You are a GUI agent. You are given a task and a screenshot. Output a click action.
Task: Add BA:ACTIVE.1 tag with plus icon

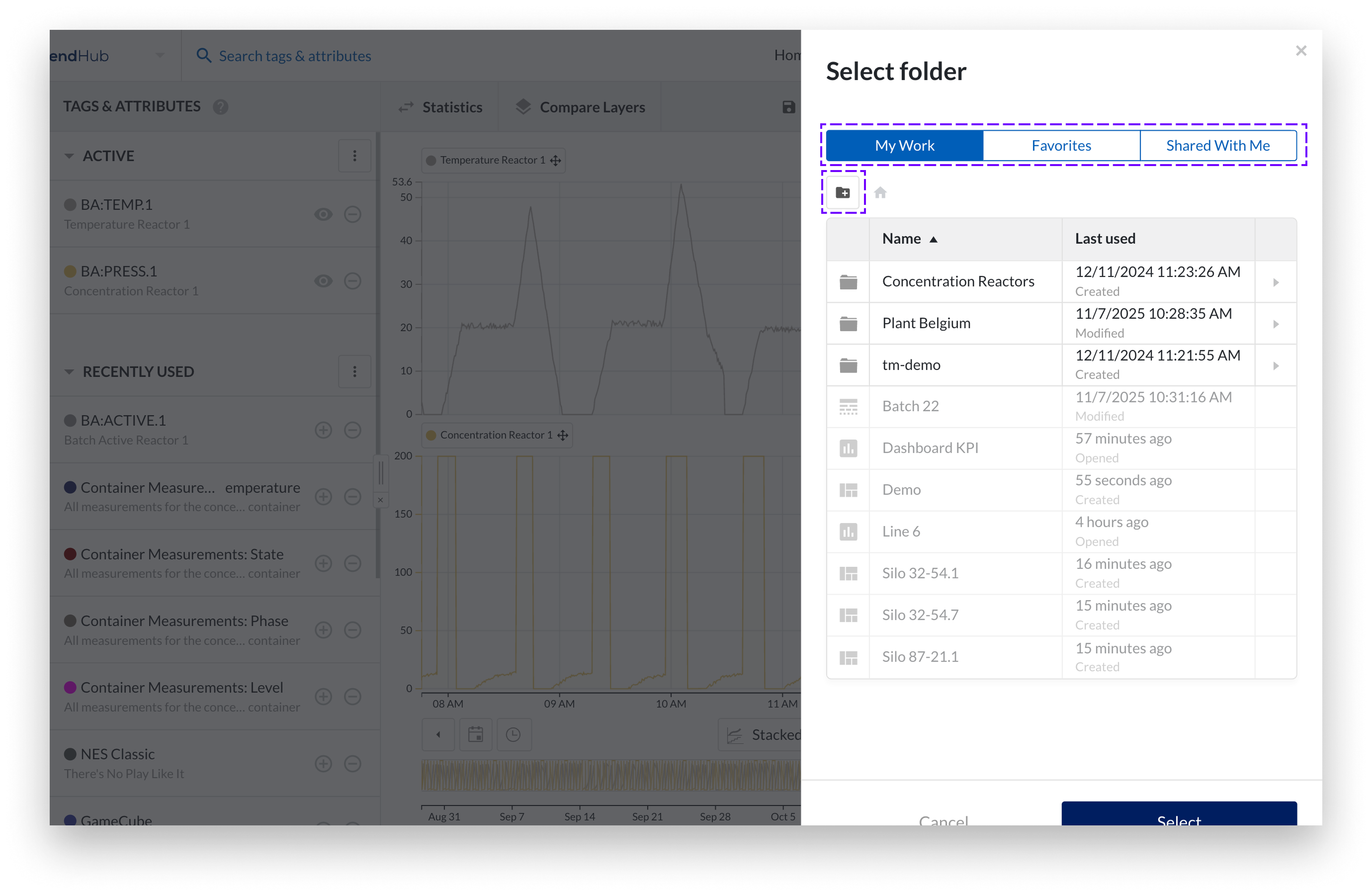click(323, 430)
